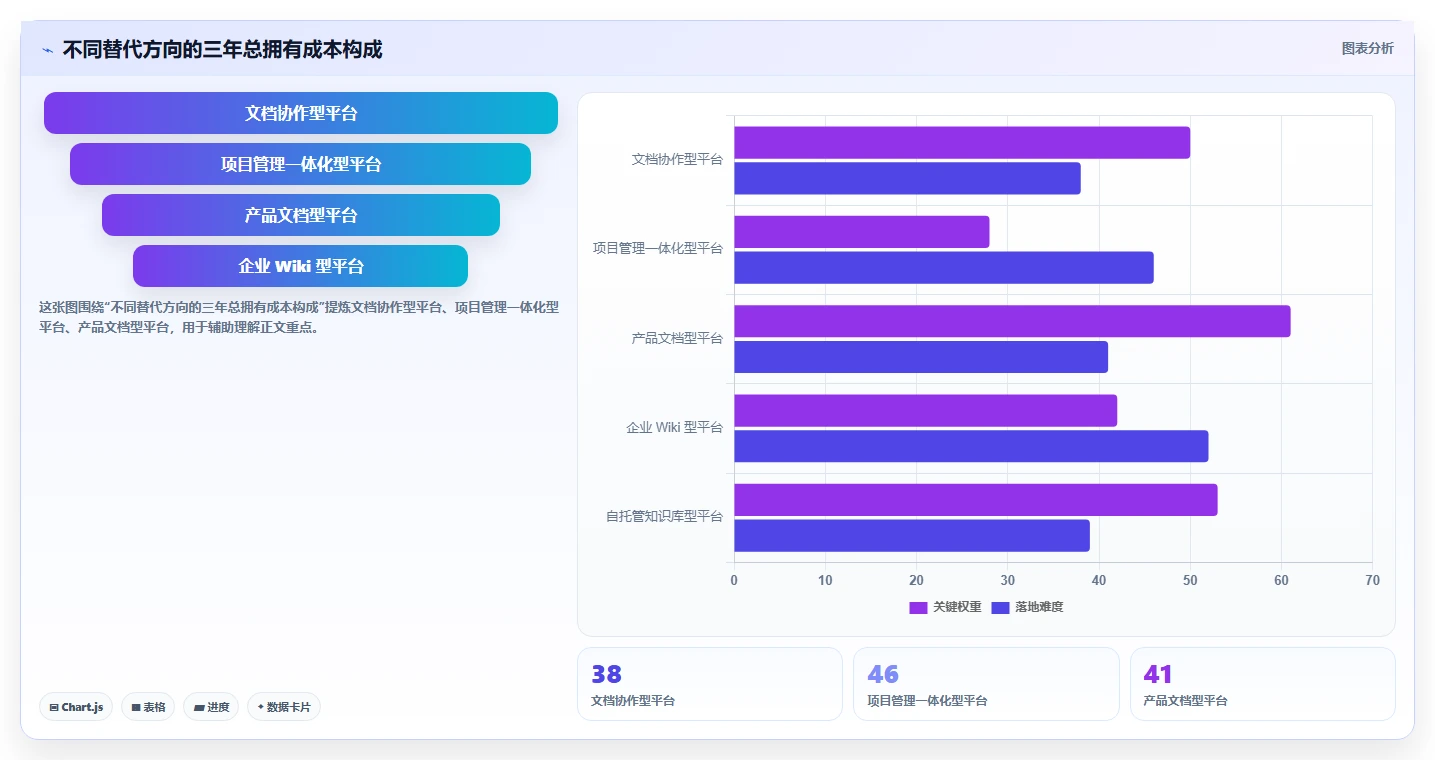Viewport: 1435px width, 760px height.
Task: Click the purple 关键权重 bar for 文档协作型平台
Action: (962, 143)
